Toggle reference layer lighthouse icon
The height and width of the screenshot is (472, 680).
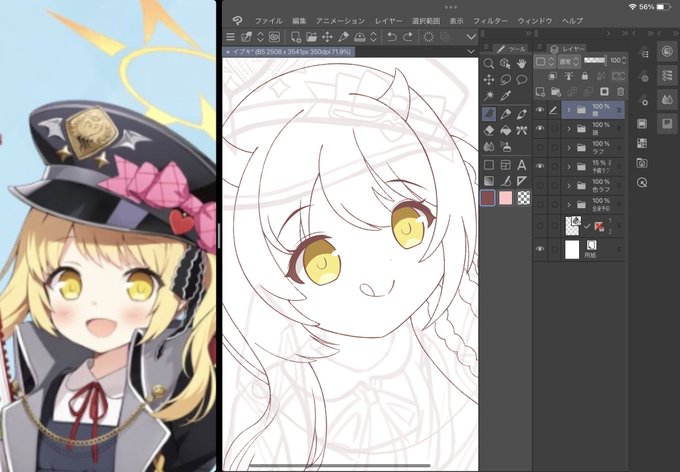[x=569, y=76]
